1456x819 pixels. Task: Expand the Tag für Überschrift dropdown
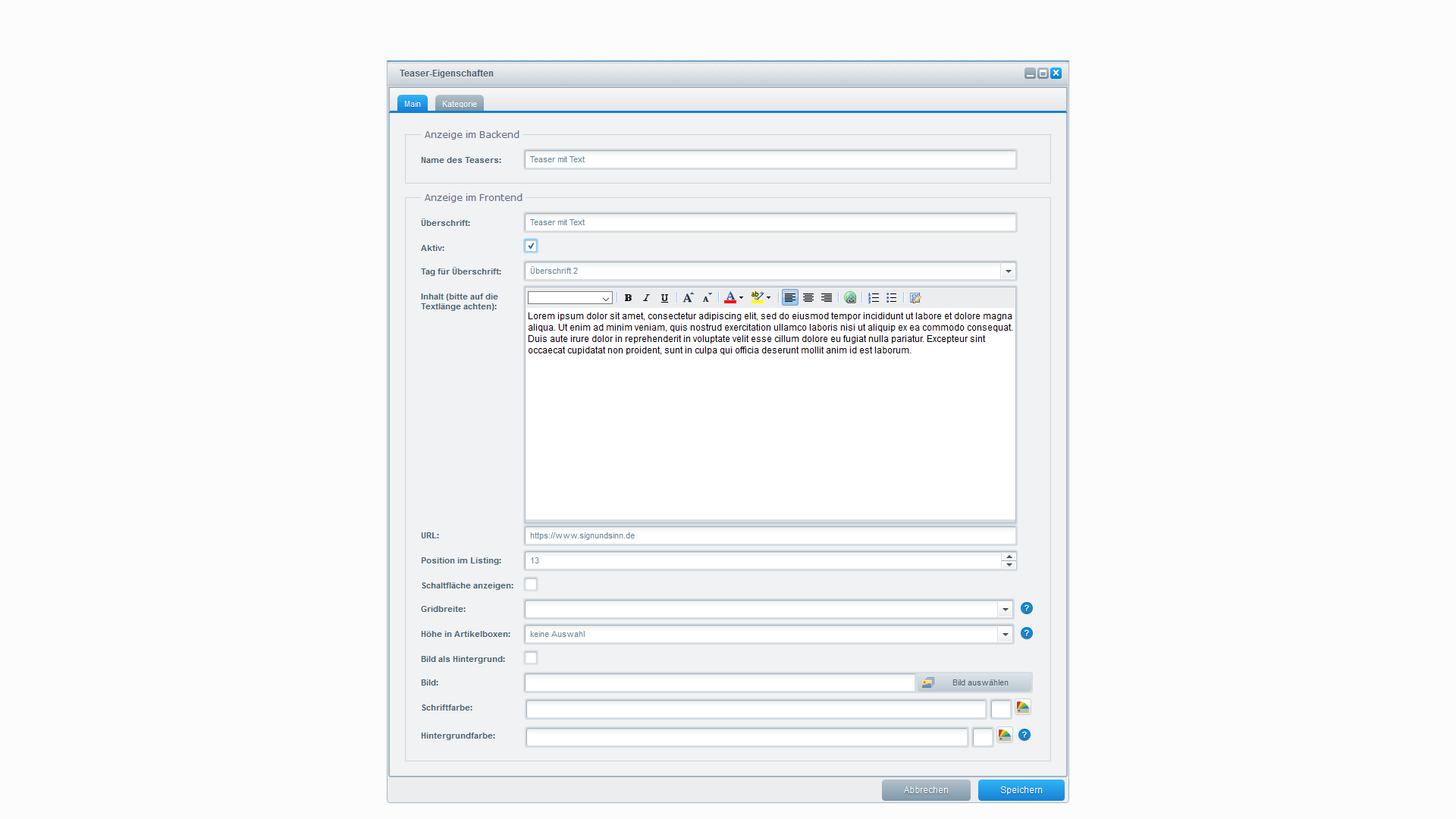point(1008,271)
